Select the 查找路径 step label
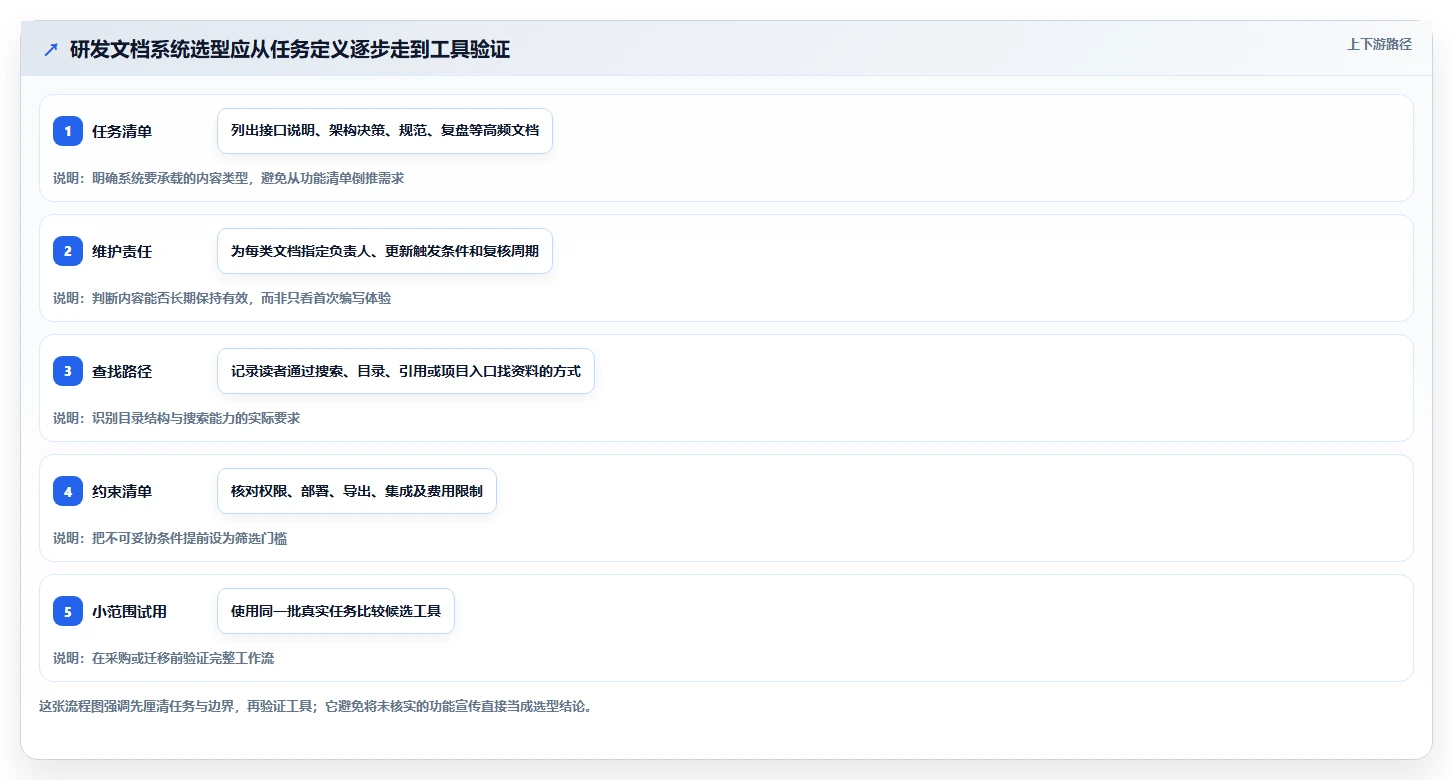The height and width of the screenshot is (780, 1453). 122,371
